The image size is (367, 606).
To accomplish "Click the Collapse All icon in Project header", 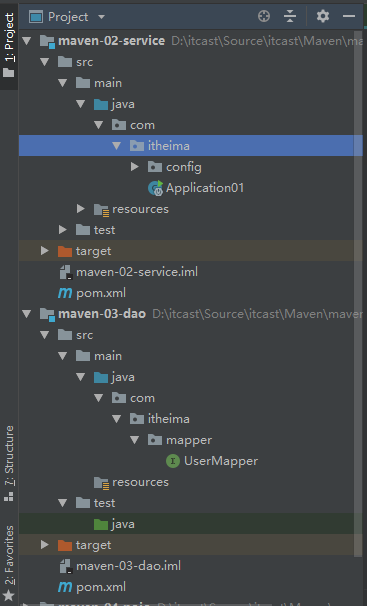I will [x=290, y=16].
